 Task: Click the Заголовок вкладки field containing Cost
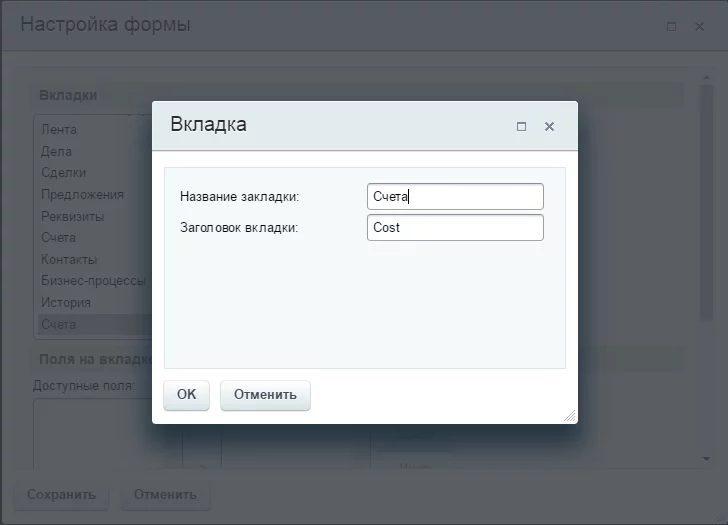455,228
